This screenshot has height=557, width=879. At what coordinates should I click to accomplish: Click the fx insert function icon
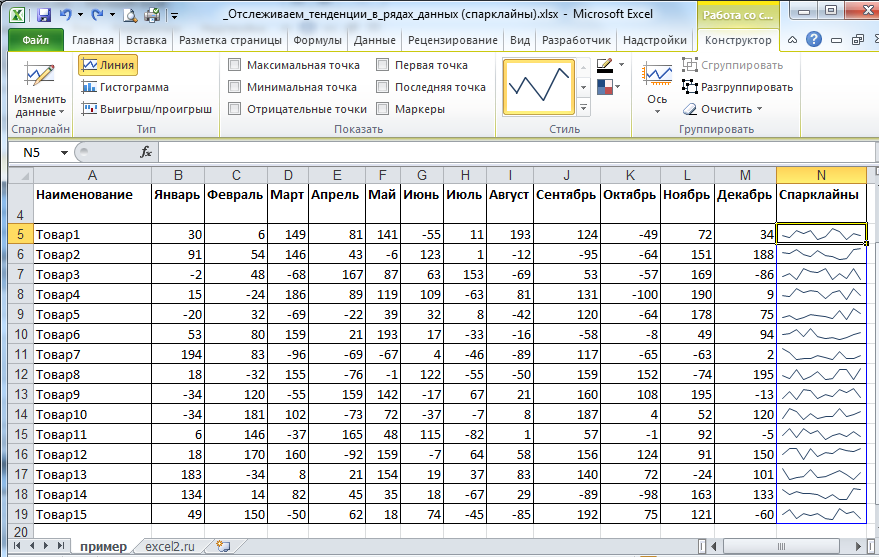pyautogui.click(x=146, y=152)
